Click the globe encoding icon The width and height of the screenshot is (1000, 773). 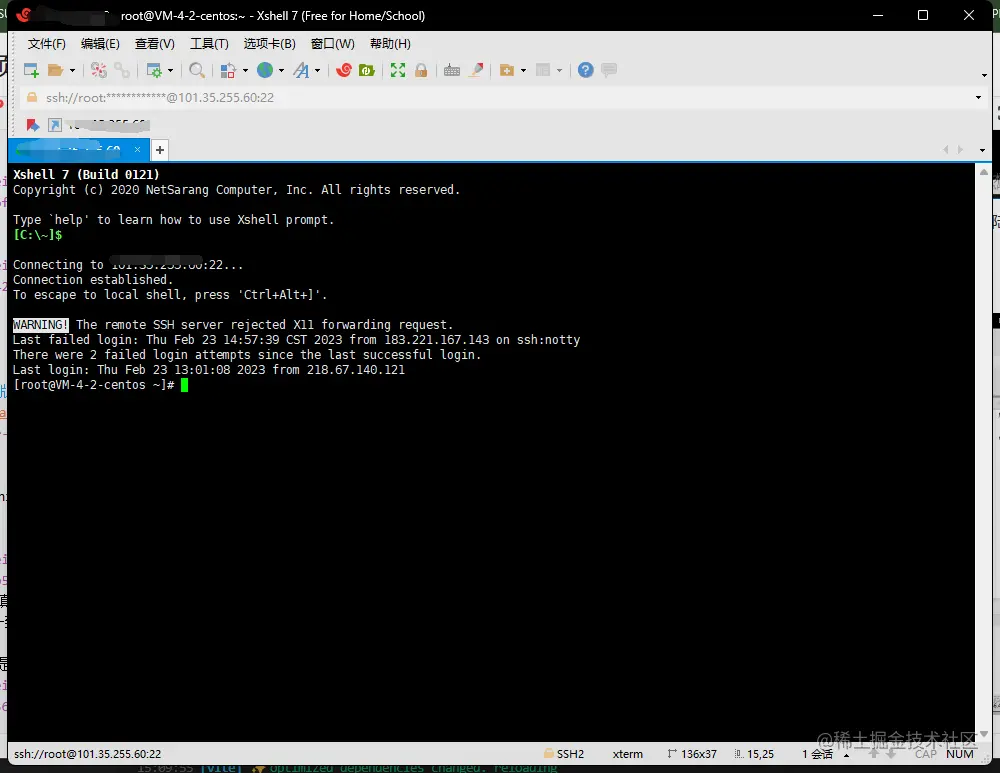[265, 70]
